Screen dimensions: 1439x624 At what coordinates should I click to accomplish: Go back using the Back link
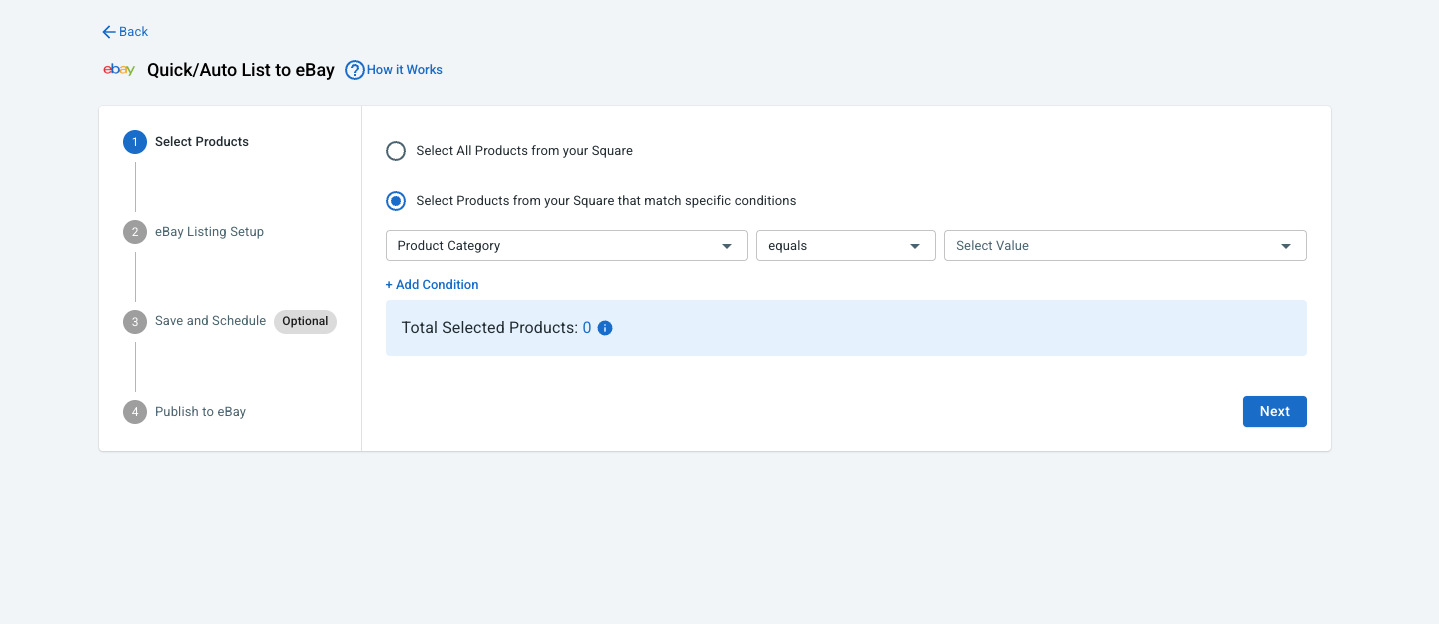pyautogui.click(x=125, y=32)
